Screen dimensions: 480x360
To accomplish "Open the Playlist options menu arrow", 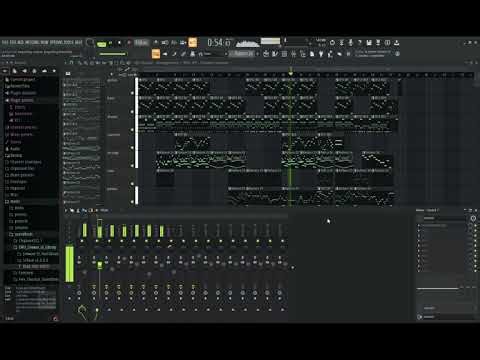I will point(66,62).
